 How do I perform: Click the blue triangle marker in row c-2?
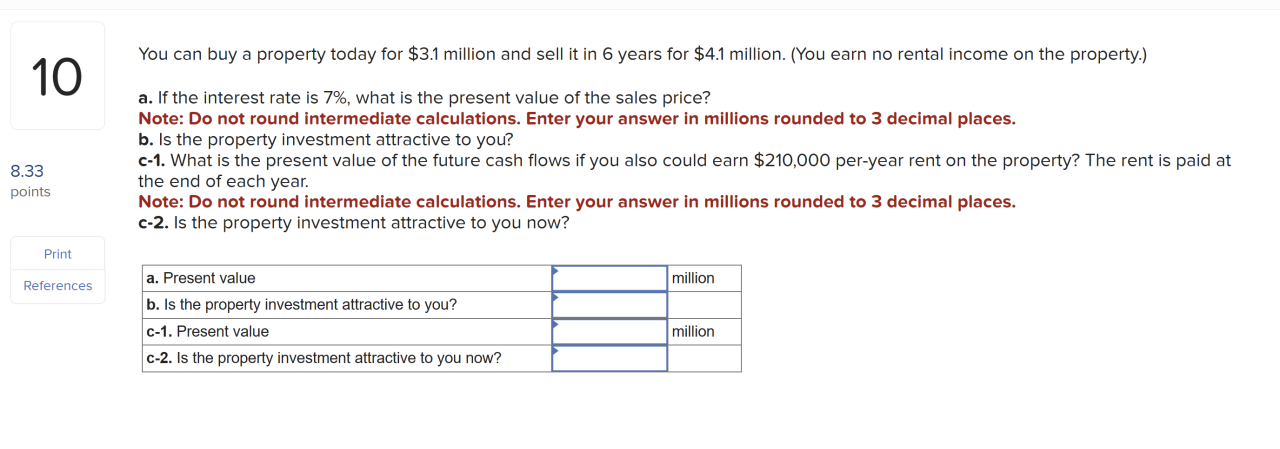(555, 350)
